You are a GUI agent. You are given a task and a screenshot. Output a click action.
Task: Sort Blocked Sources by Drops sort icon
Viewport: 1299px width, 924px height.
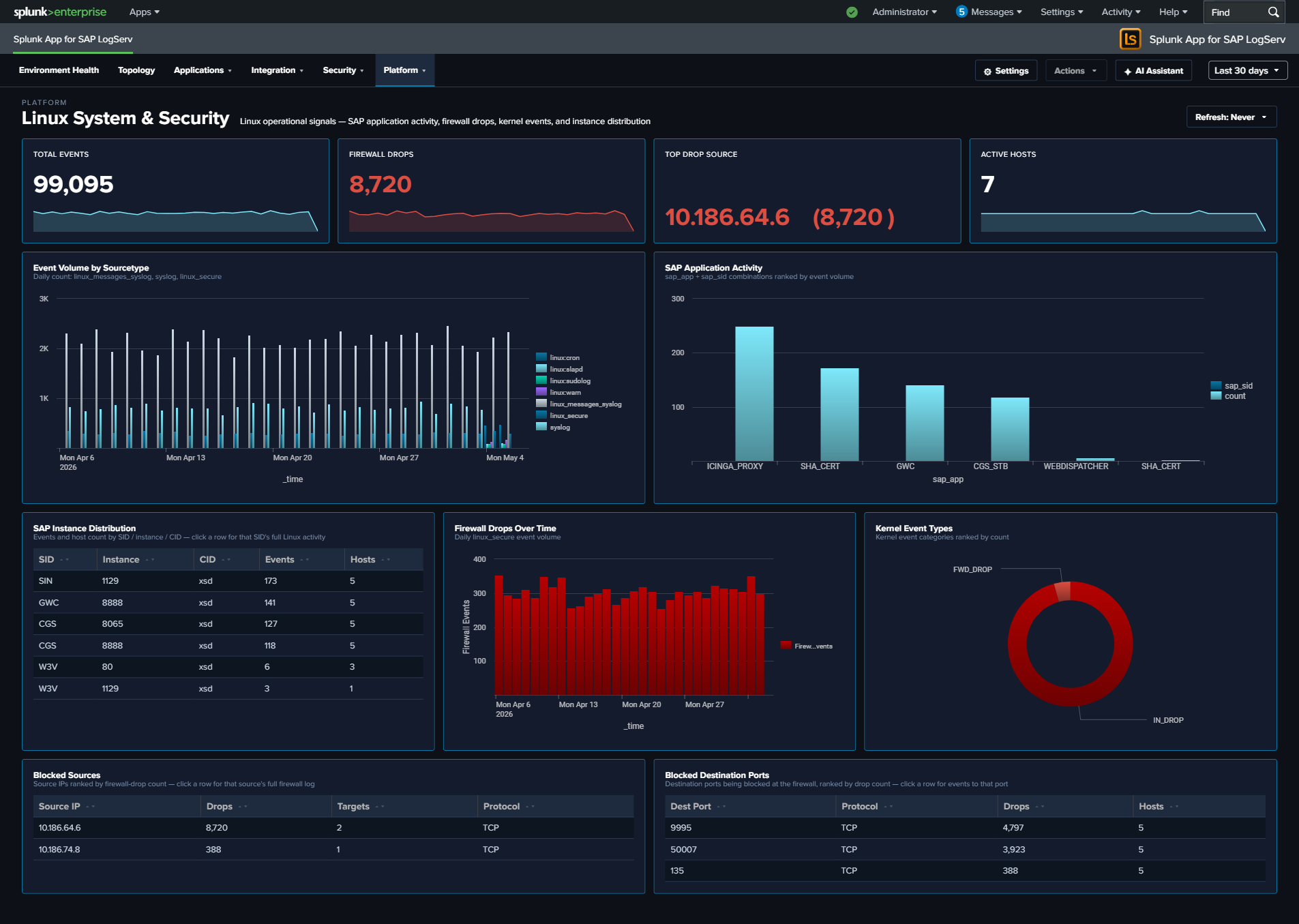tap(243, 807)
